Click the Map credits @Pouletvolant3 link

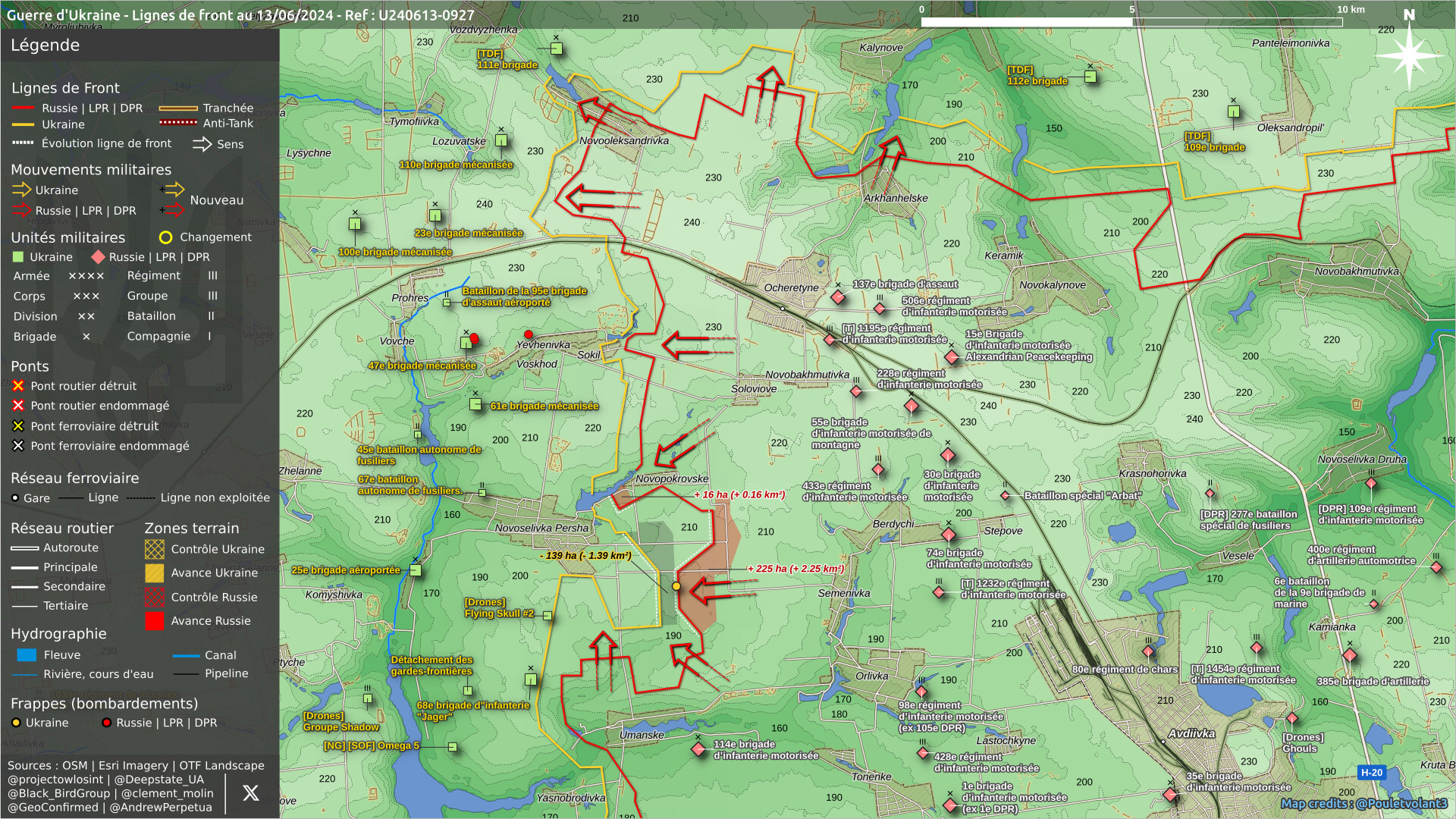click(x=1363, y=804)
